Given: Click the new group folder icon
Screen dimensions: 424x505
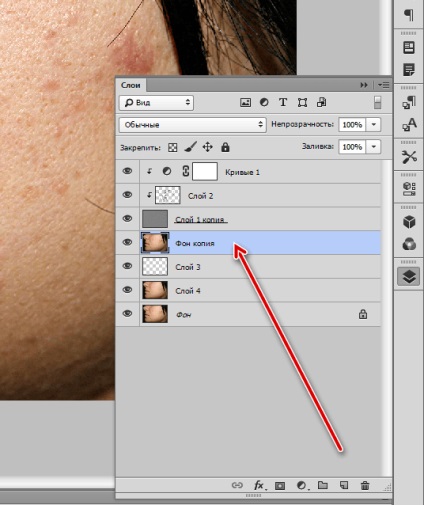Looking at the screenshot, I should 323,485.
